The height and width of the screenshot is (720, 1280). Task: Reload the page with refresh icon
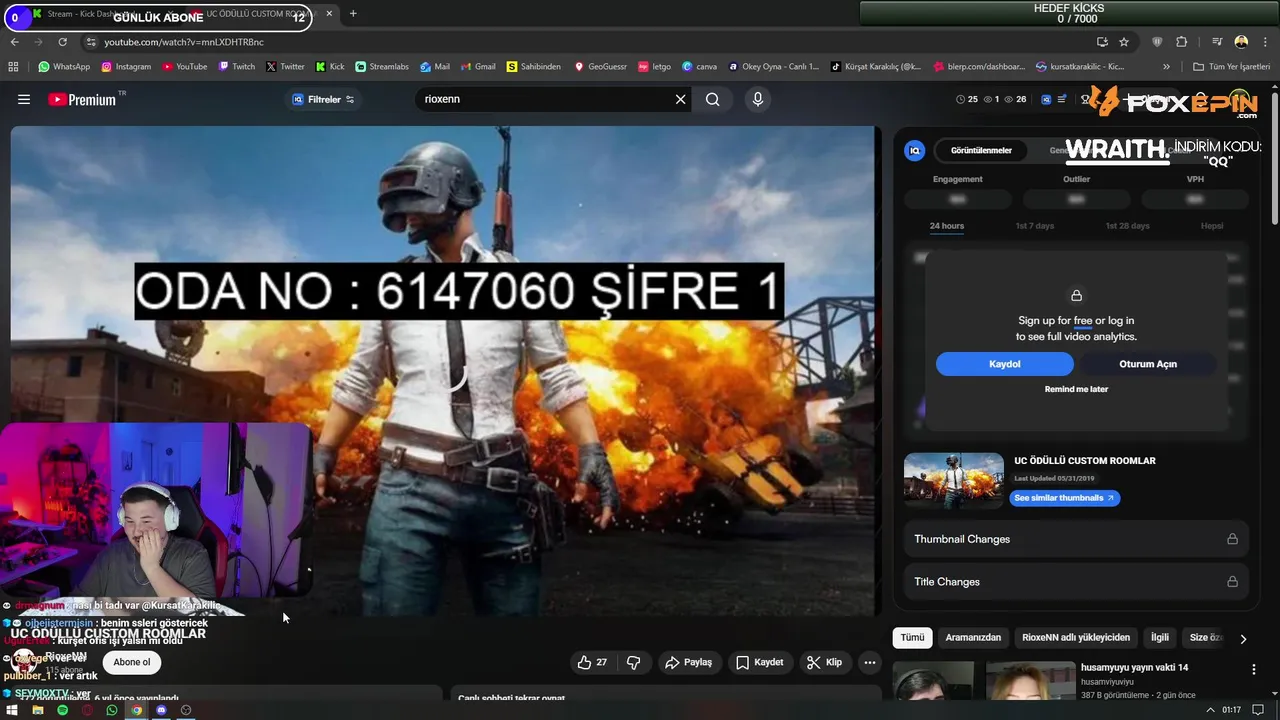tap(62, 42)
